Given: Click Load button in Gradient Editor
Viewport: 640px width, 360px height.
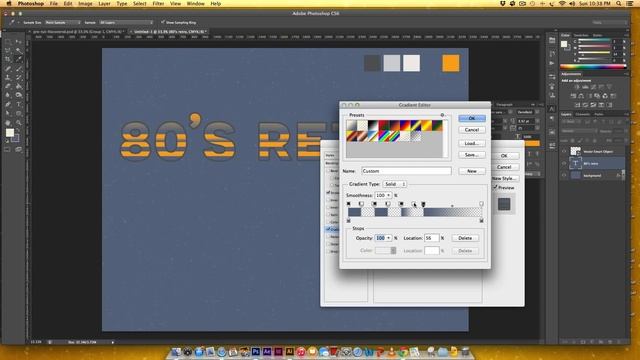Looking at the screenshot, I should pos(472,143).
